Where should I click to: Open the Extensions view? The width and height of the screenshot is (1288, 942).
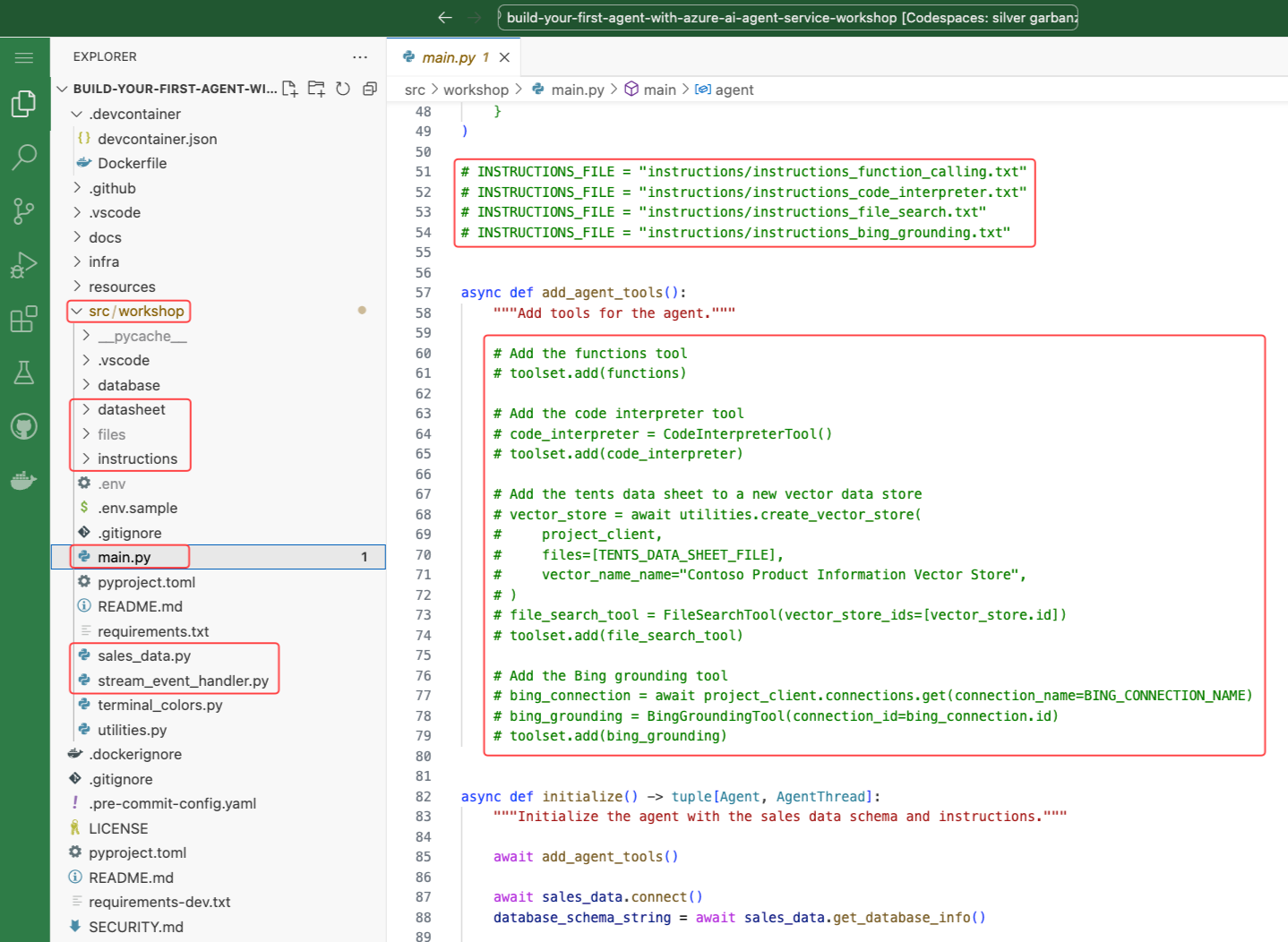tap(24, 319)
